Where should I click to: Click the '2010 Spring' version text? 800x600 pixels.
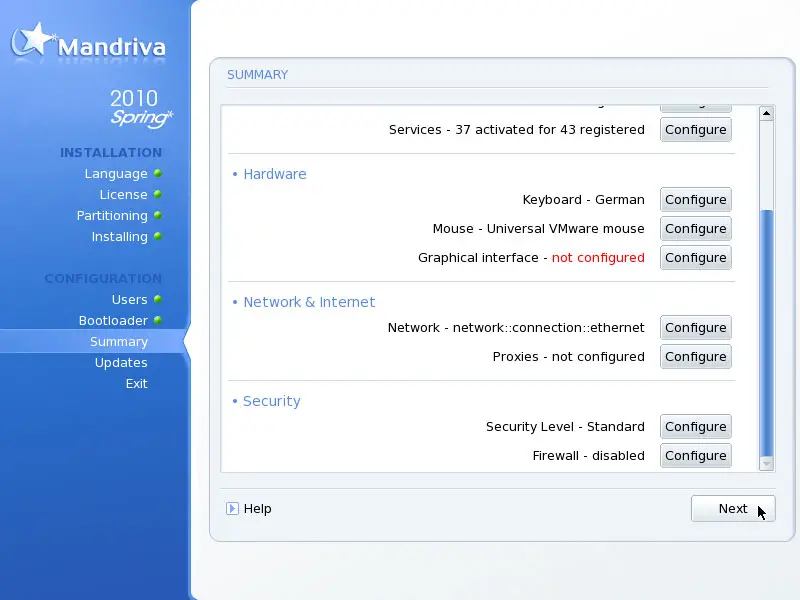point(141,108)
